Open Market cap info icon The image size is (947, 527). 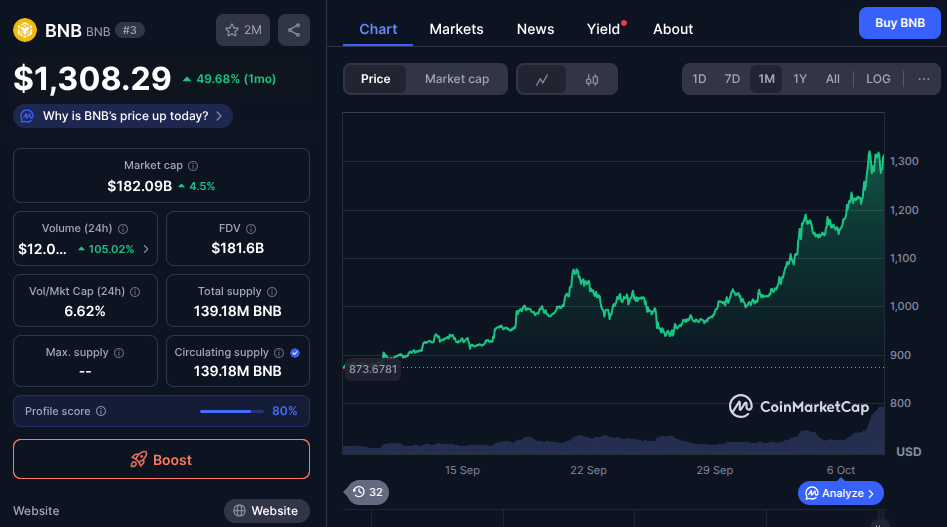click(x=193, y=166)
